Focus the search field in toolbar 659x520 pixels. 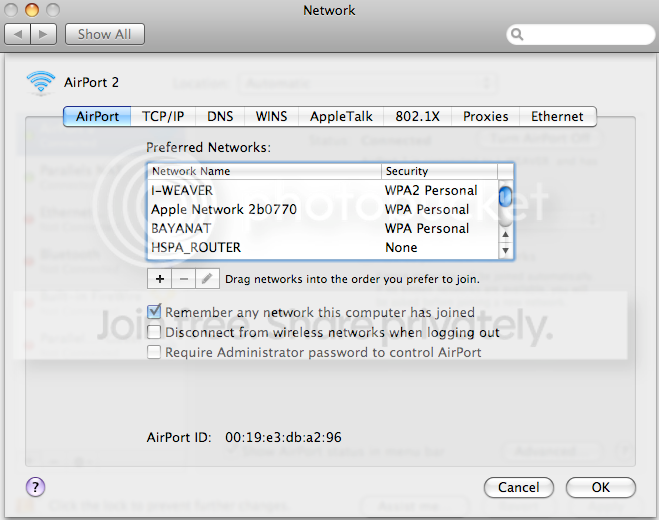click(580, 34)
